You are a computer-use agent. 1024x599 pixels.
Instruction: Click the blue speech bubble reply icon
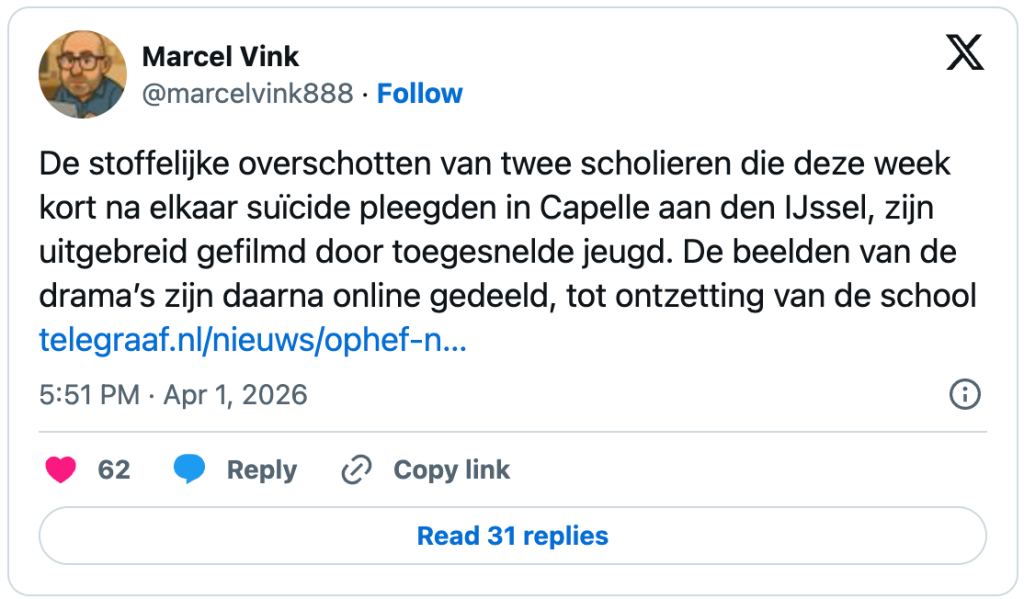[x=189, y=470]
